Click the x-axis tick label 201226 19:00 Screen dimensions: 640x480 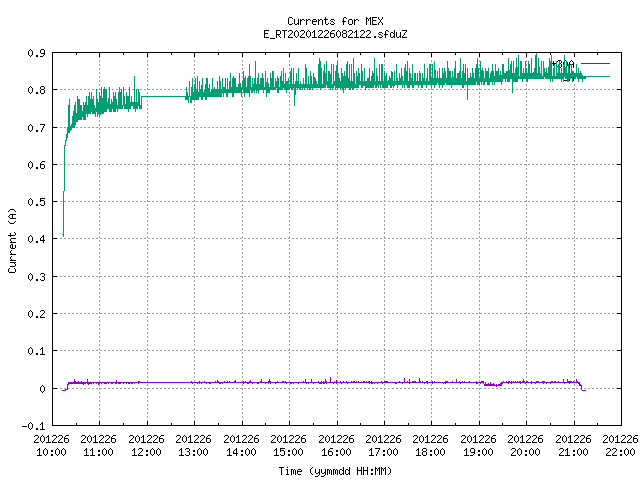(478, 446)
